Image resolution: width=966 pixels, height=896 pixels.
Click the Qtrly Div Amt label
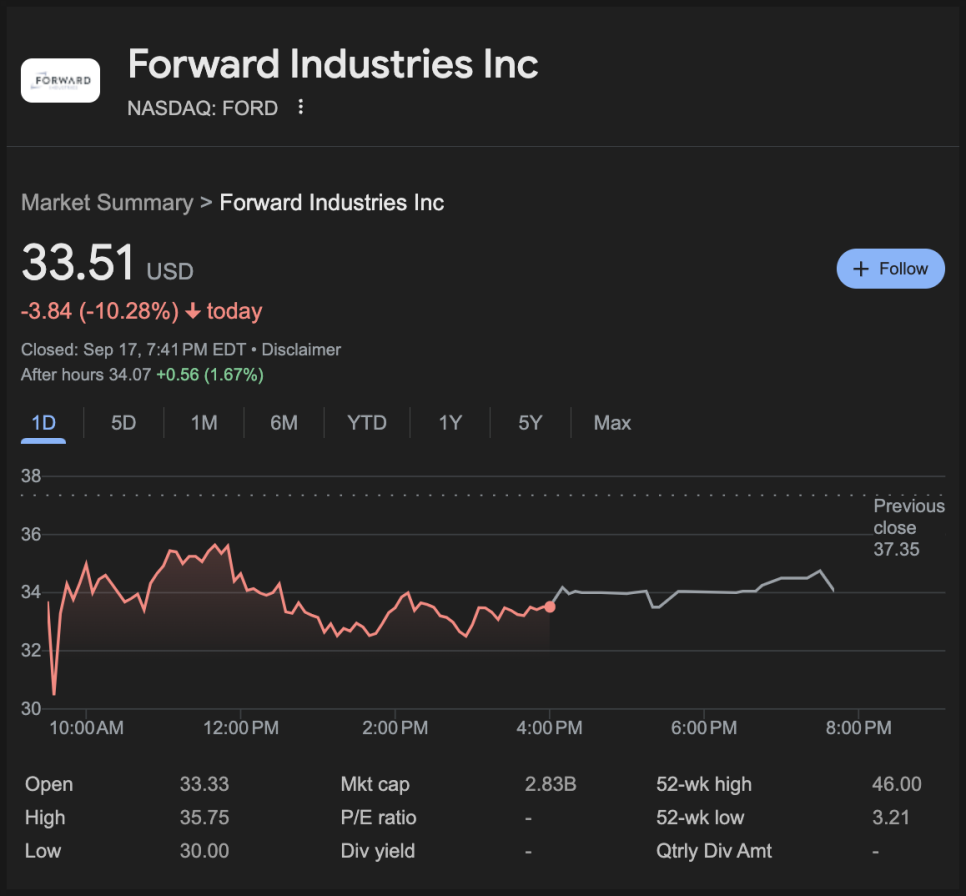714,851
